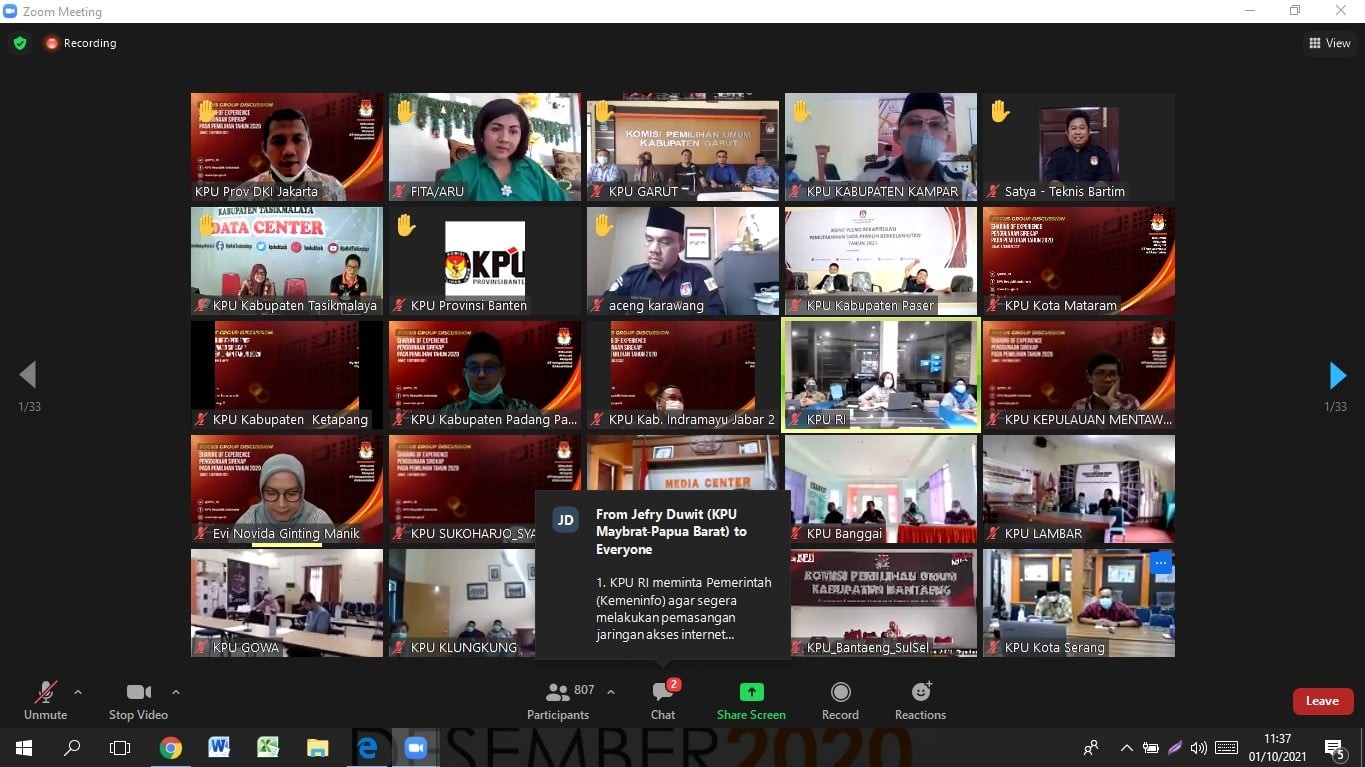Expand audio settings arrow beside Unmute

(x=78, y=692)
